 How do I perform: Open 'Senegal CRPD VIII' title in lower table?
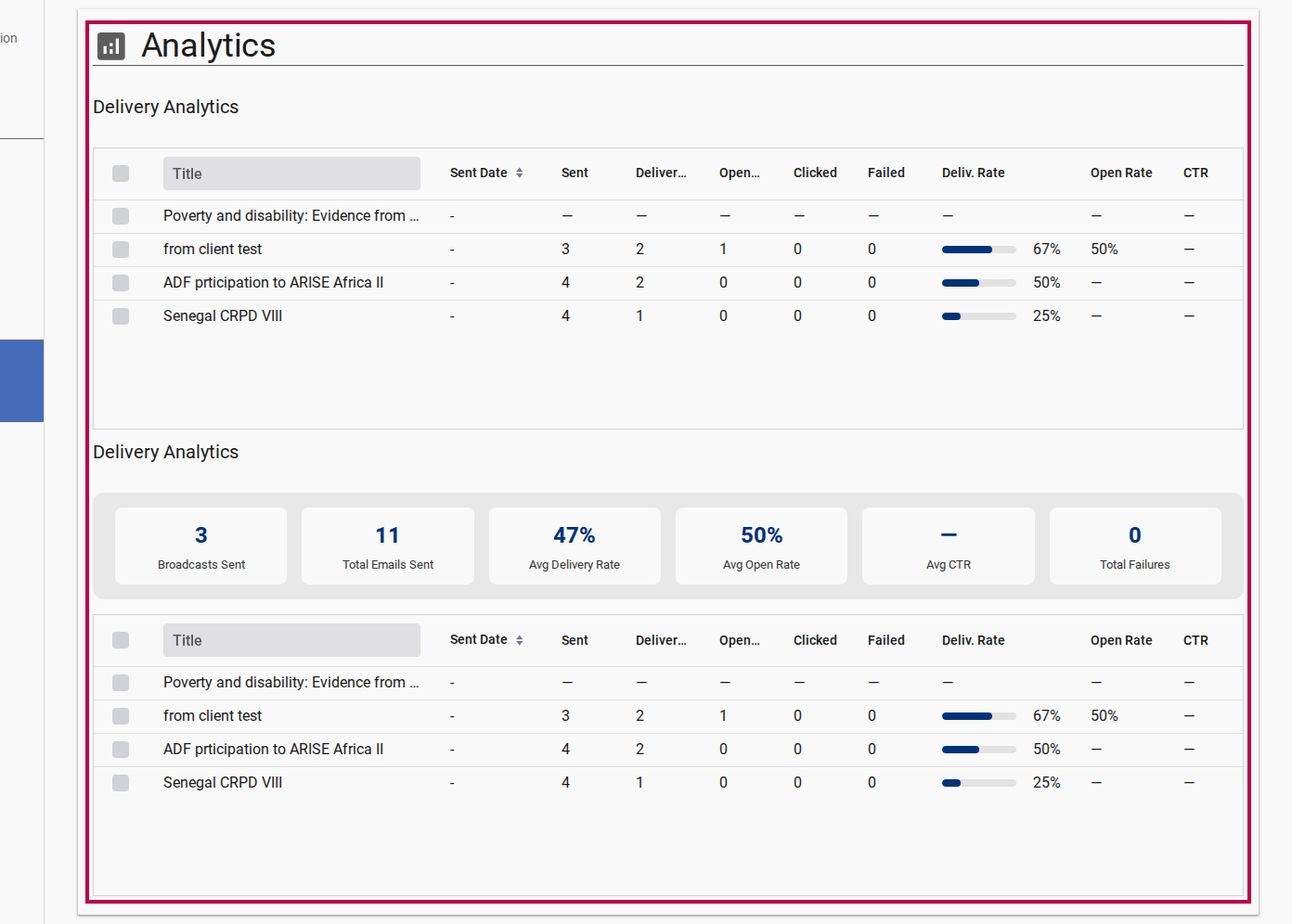point(223,783)
